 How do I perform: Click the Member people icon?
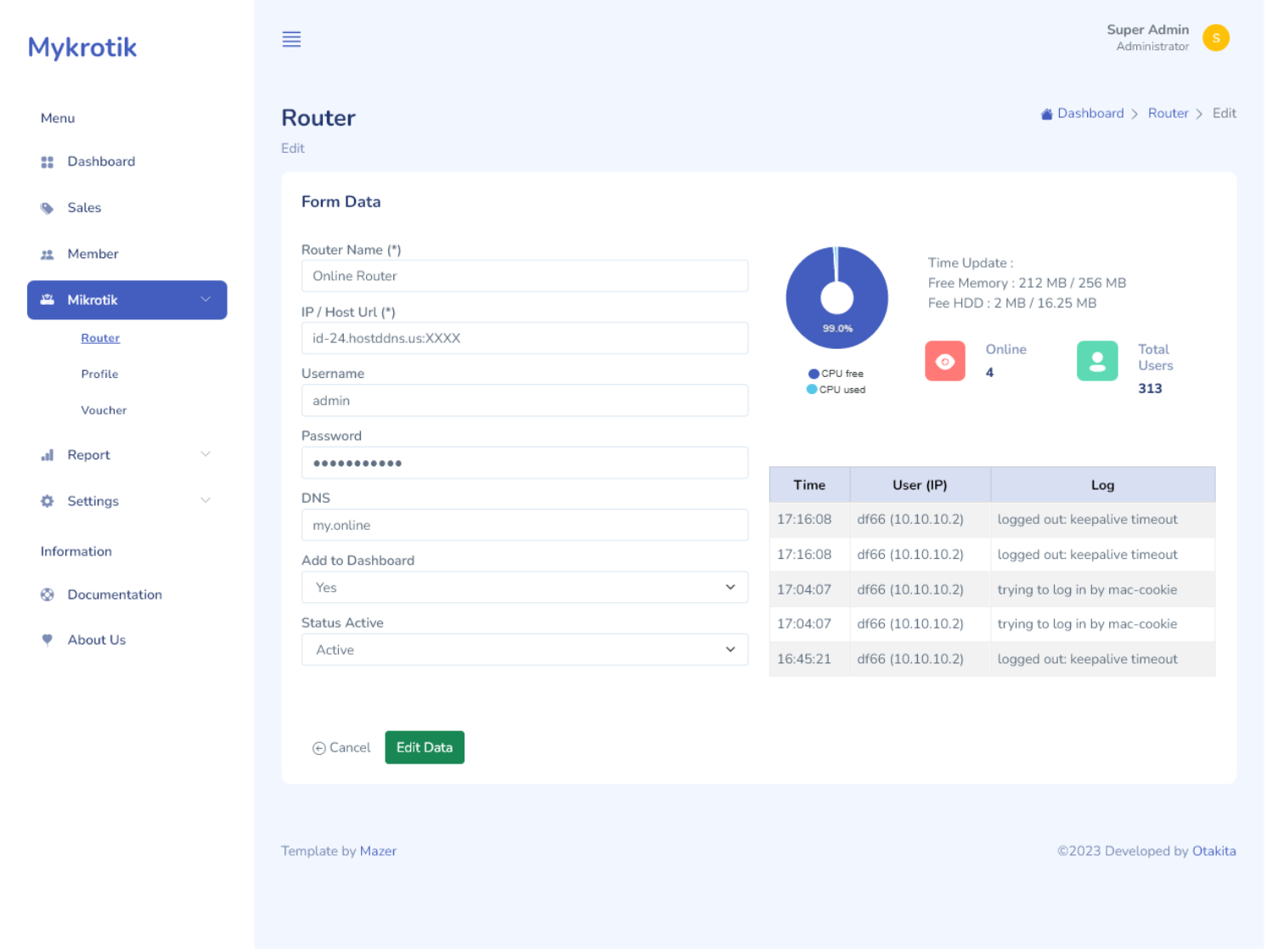pos(48,253)
